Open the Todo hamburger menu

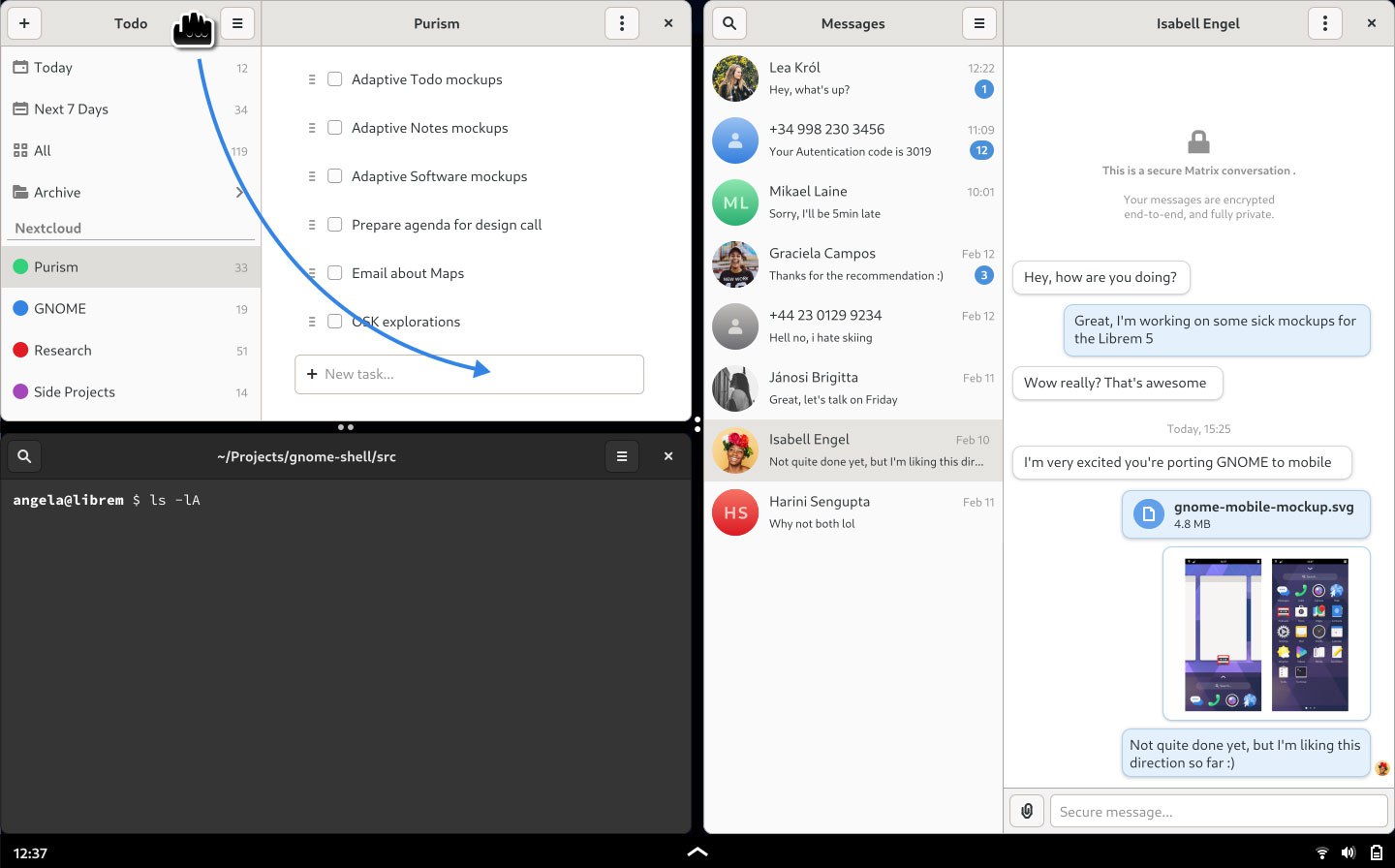(x=237, y=23)
